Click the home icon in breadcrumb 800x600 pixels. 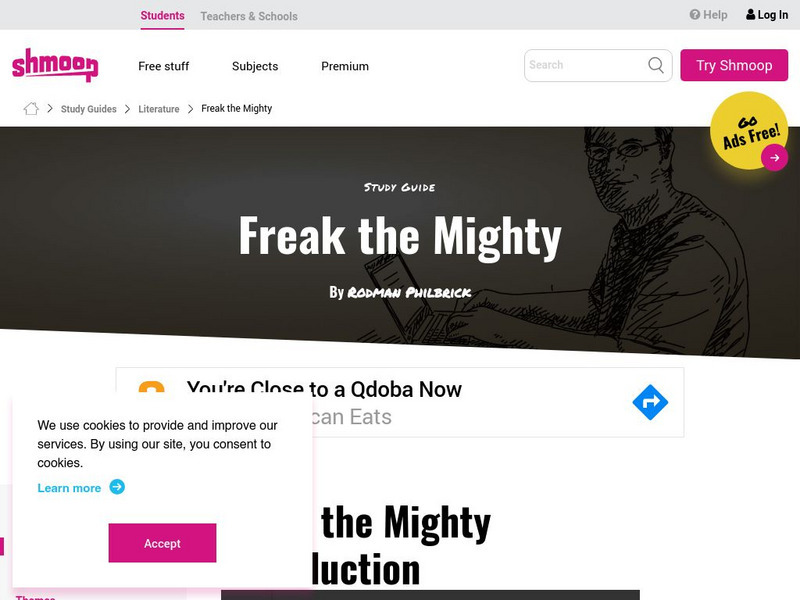coord(31,108)
